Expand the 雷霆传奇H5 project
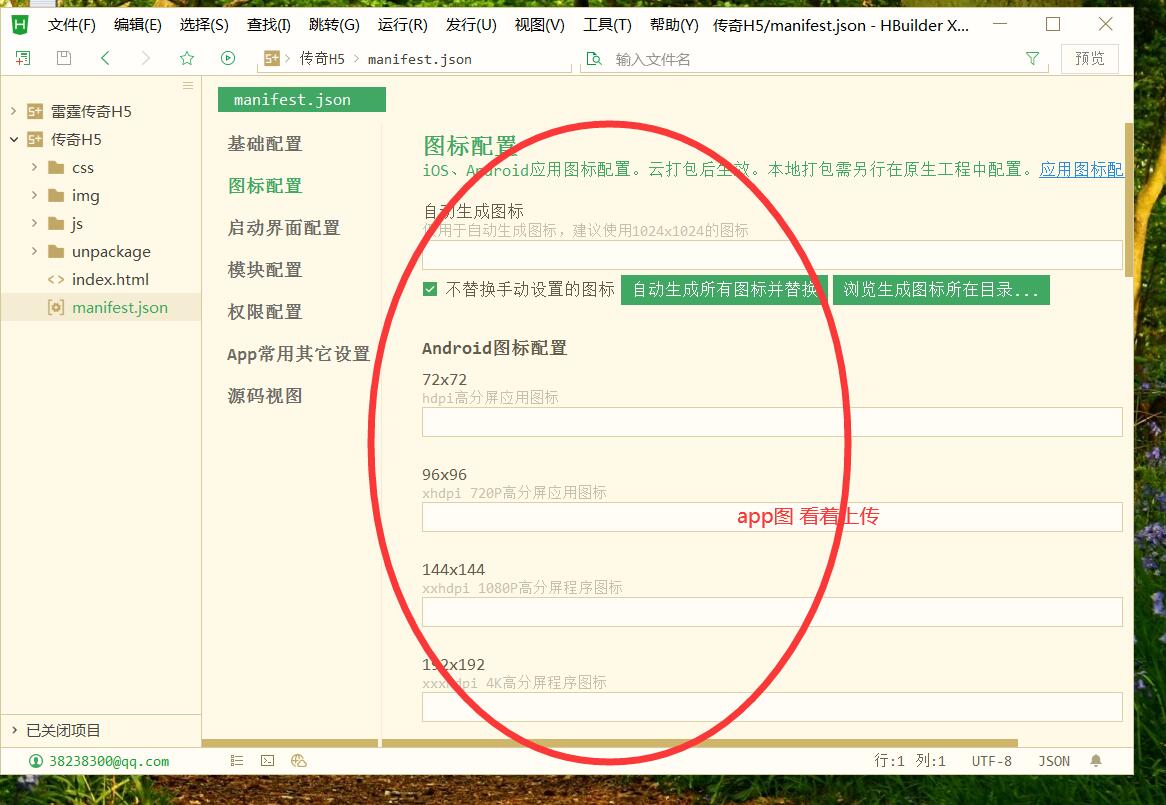1166x805 pixels. pos(14,111)
